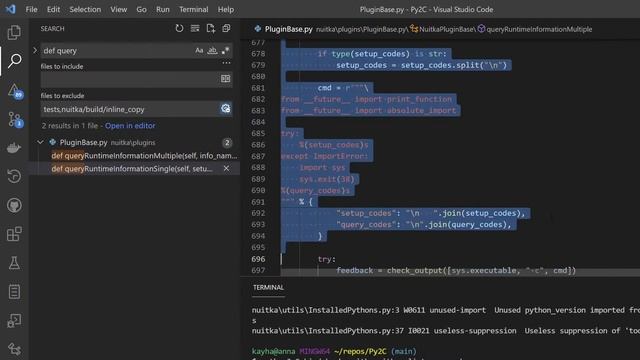Open the Terminal menu
This screenshot has height=360, width=640.
click(193, 9)
